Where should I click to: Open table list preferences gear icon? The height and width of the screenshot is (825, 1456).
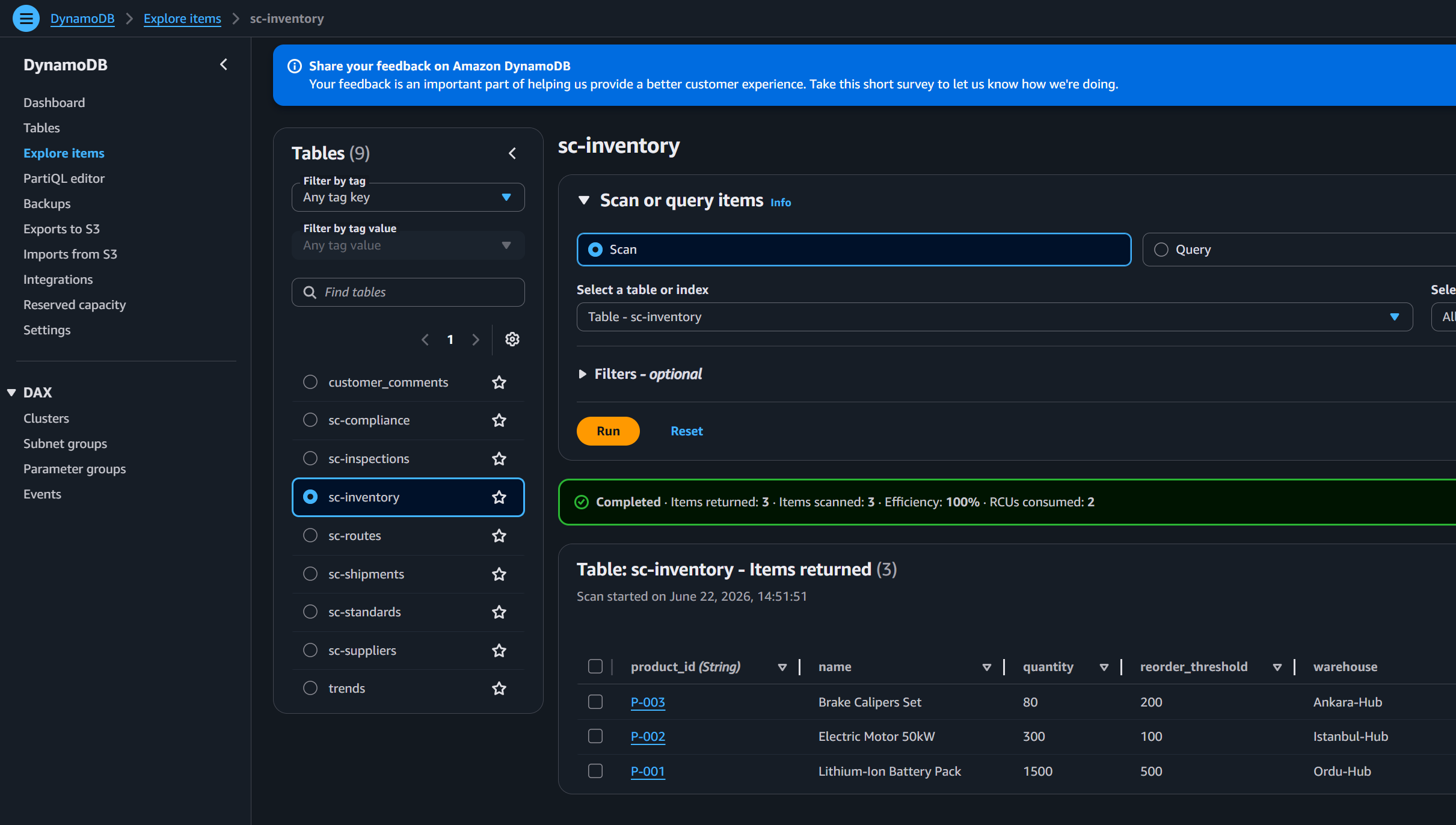512,340
